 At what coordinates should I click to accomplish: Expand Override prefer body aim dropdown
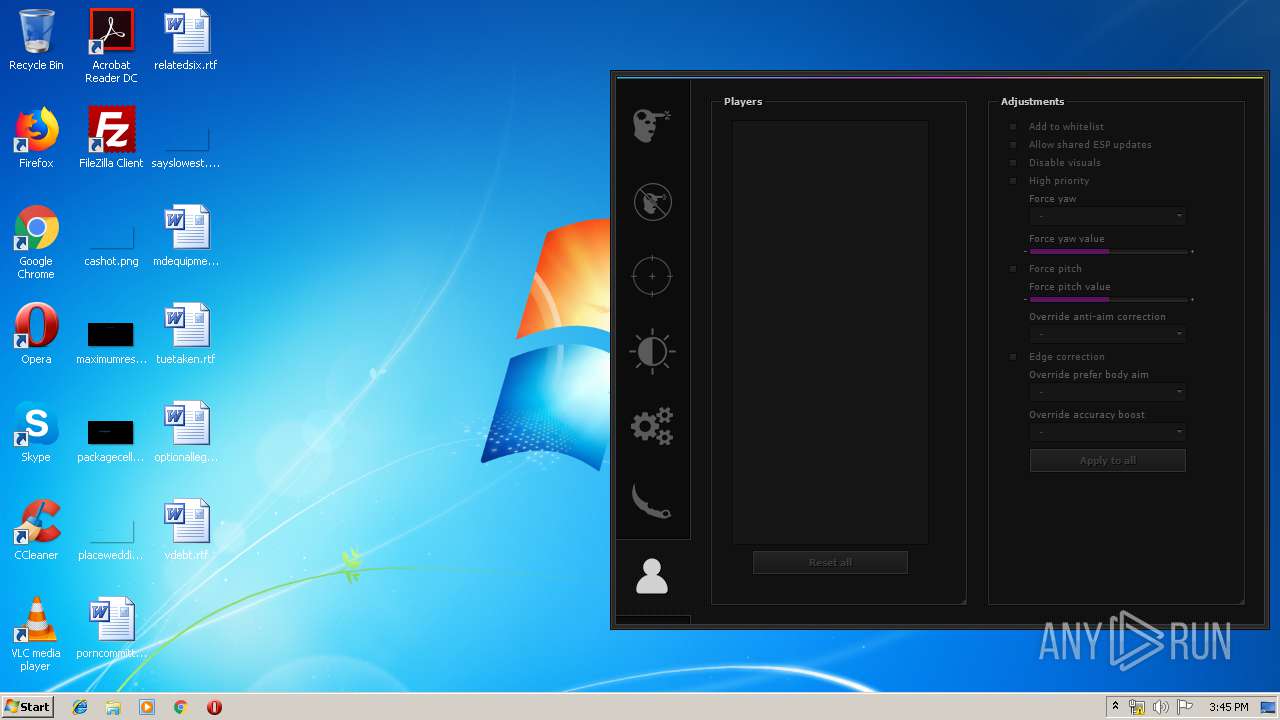(1108, 392)
